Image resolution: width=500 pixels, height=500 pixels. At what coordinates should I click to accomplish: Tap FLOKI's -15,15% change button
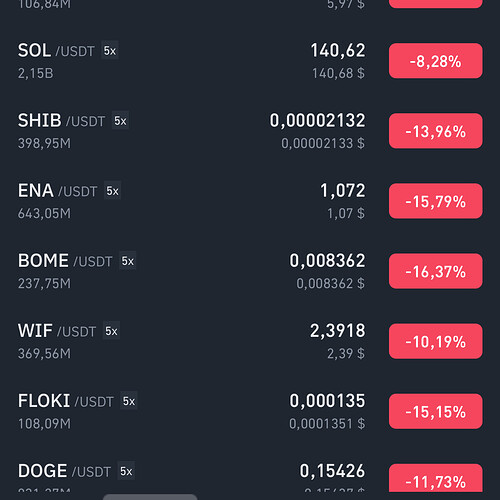[x=436, y=411]
